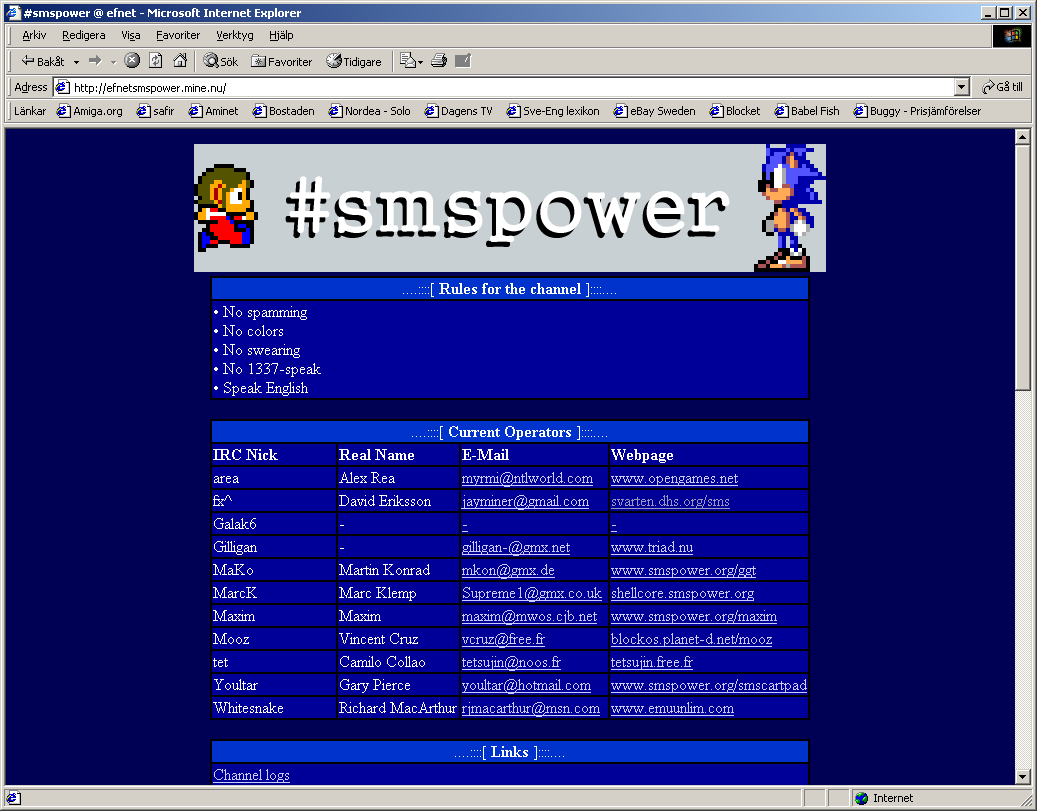Screen dimensions: 1037x811
Task: Open the blockos.planet-d.net/mooz link
Action: pos(691,640)
